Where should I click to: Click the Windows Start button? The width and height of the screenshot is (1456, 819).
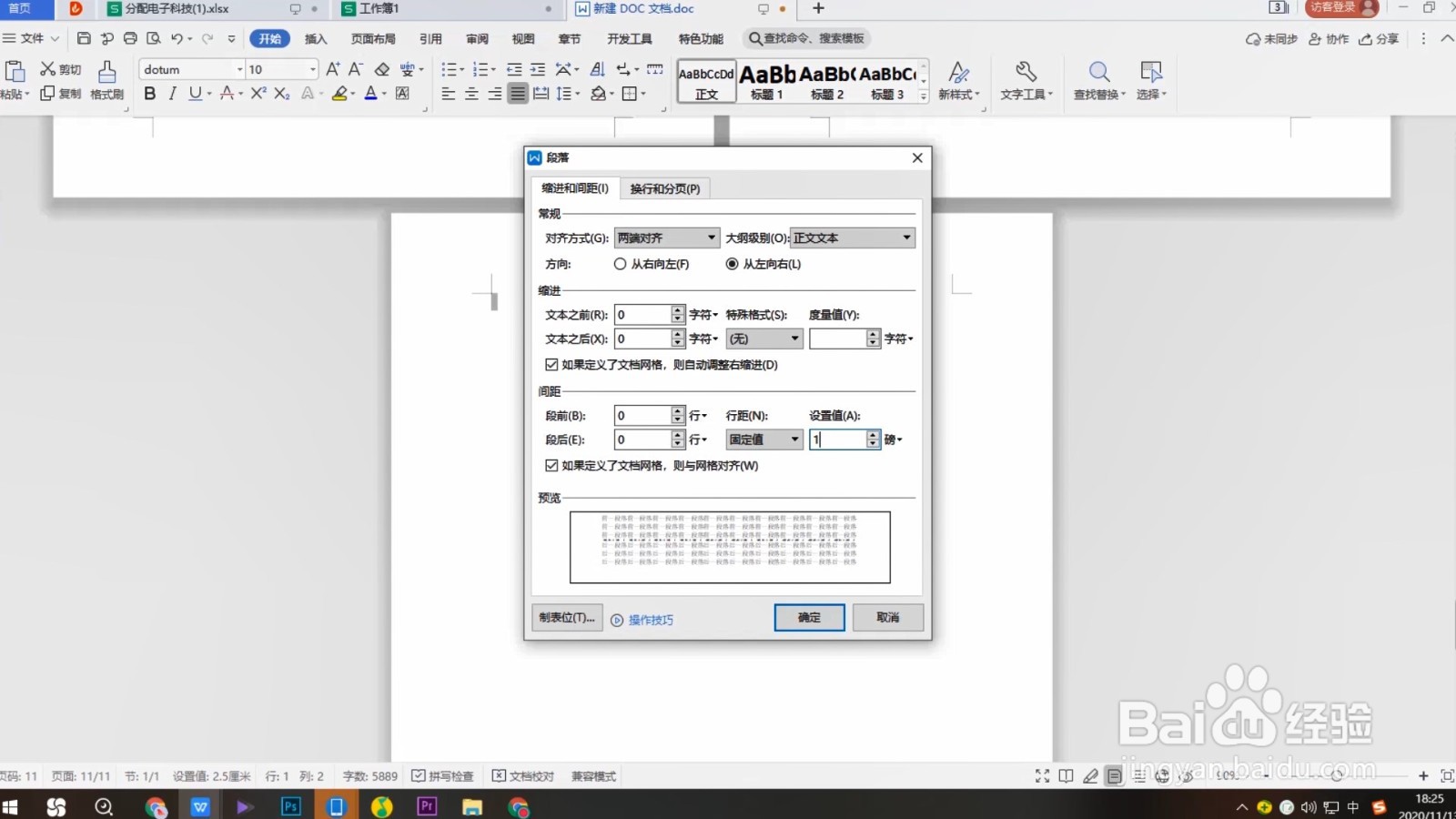pyautogui.click(x=11, y=806)
